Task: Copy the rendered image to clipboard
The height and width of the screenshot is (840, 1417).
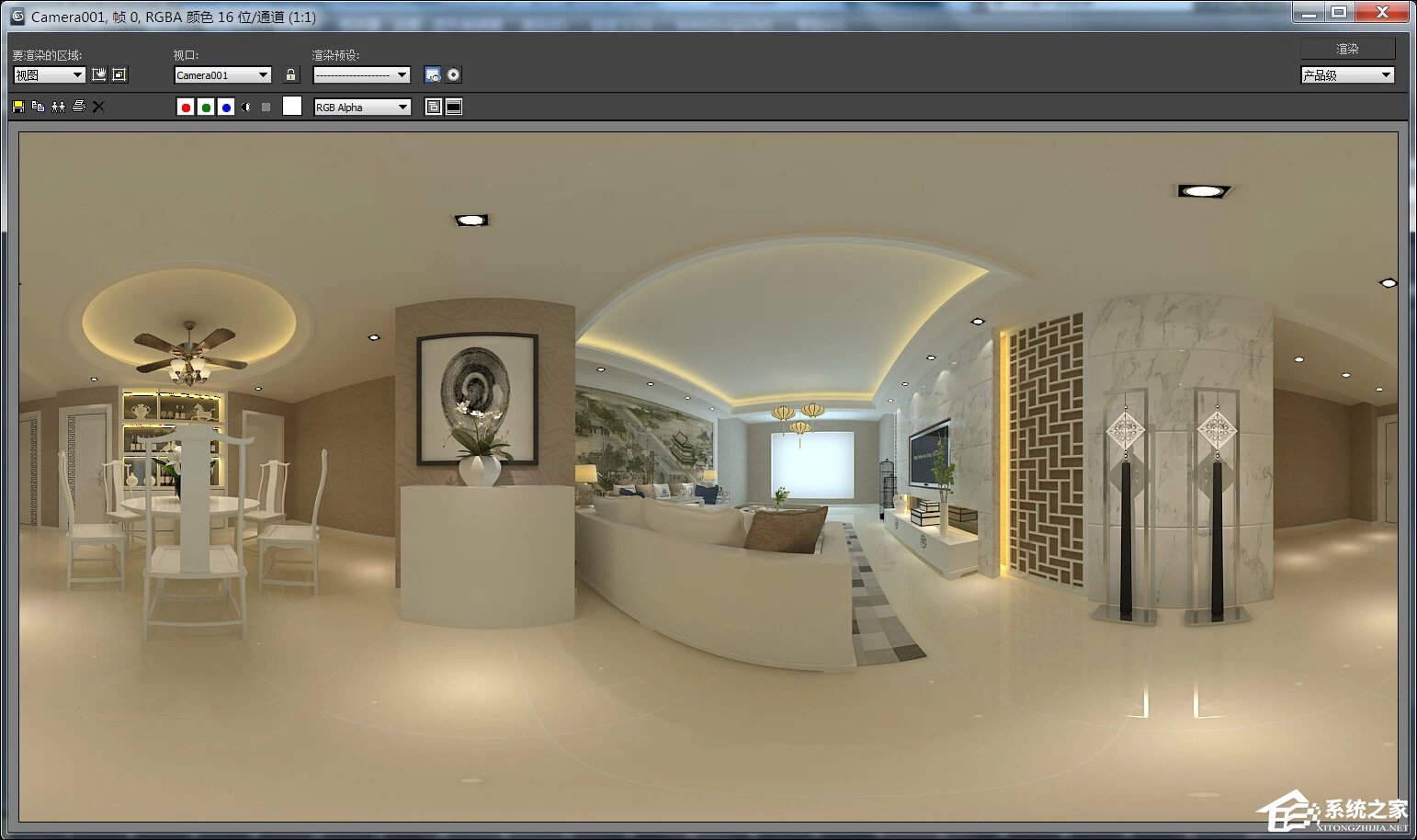Action: point(37,107)
